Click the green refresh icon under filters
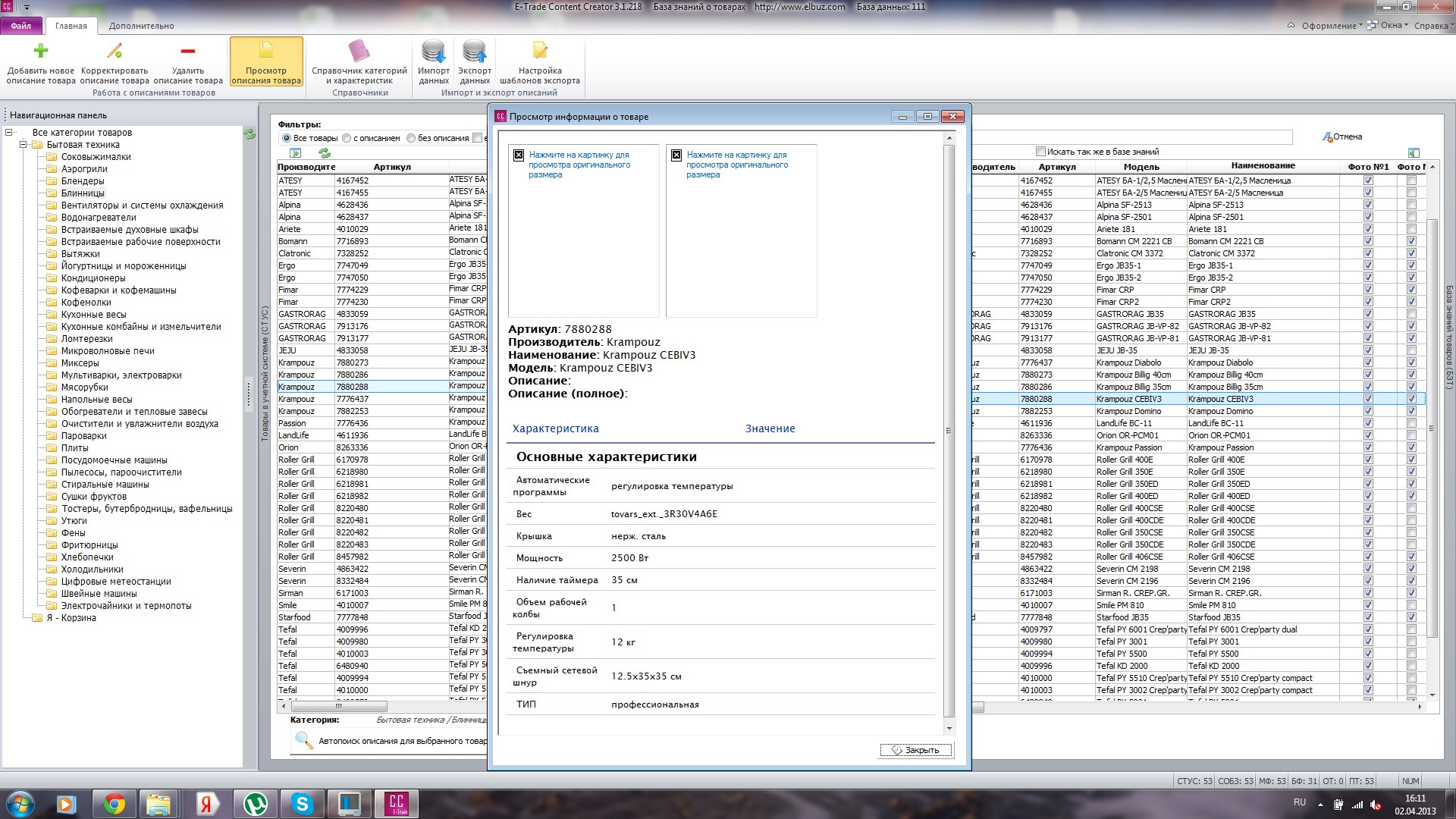 [x=325, y=153]
